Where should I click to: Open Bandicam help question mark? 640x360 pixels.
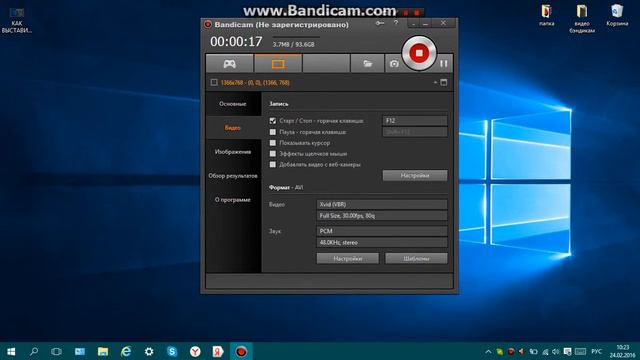click(396, 23)
